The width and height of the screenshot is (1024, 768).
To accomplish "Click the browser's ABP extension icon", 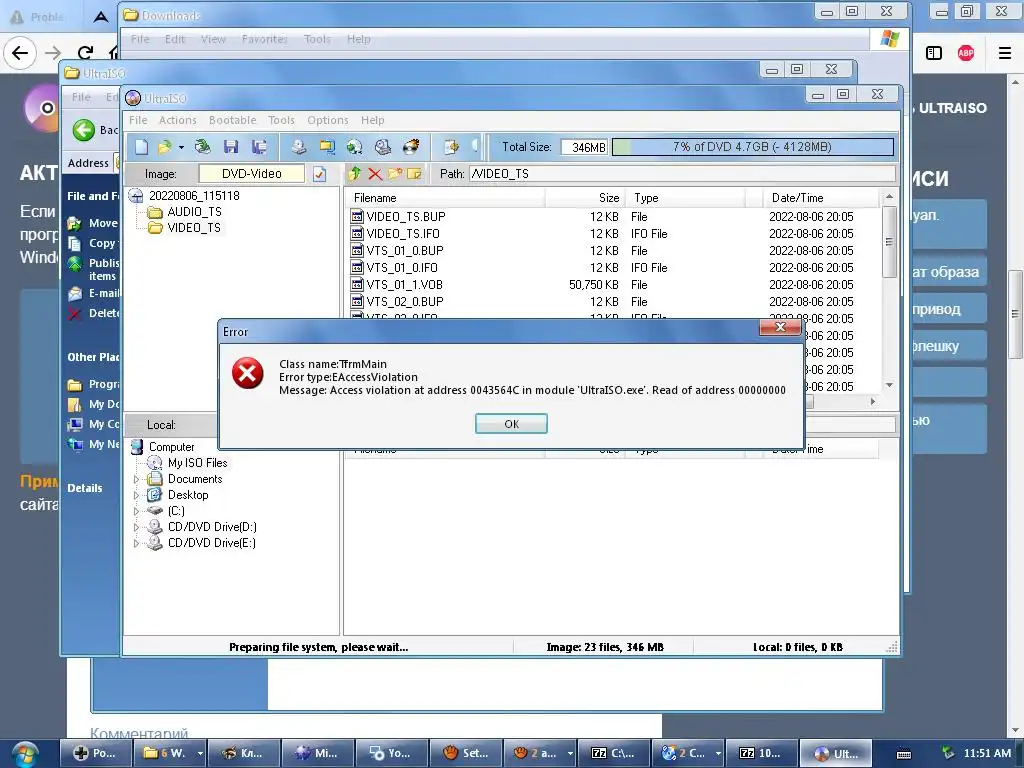I will (966, 53).
